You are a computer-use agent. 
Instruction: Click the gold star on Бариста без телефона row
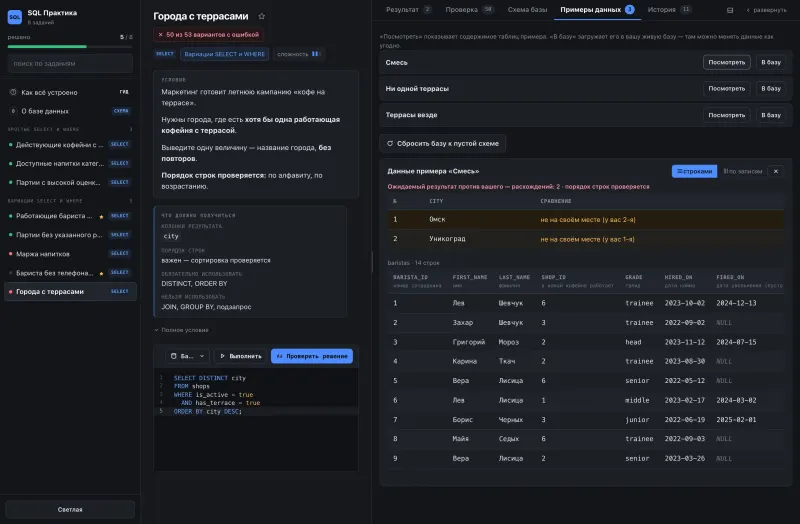pos(101,274)
